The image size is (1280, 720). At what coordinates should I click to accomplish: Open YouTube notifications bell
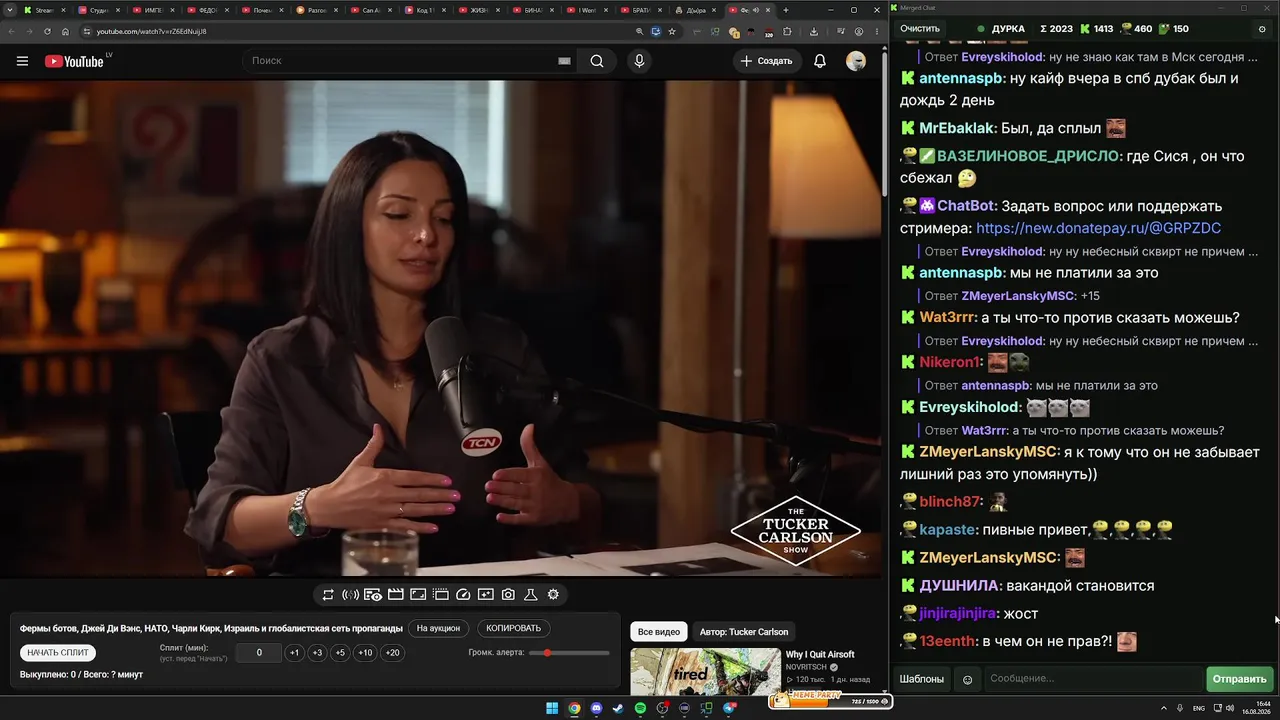(820, 61)
